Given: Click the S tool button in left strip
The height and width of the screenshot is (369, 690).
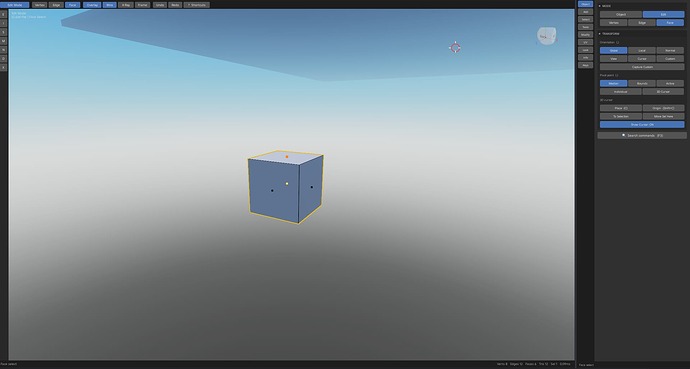Looking at the screenshot, I should click(4, 32).
